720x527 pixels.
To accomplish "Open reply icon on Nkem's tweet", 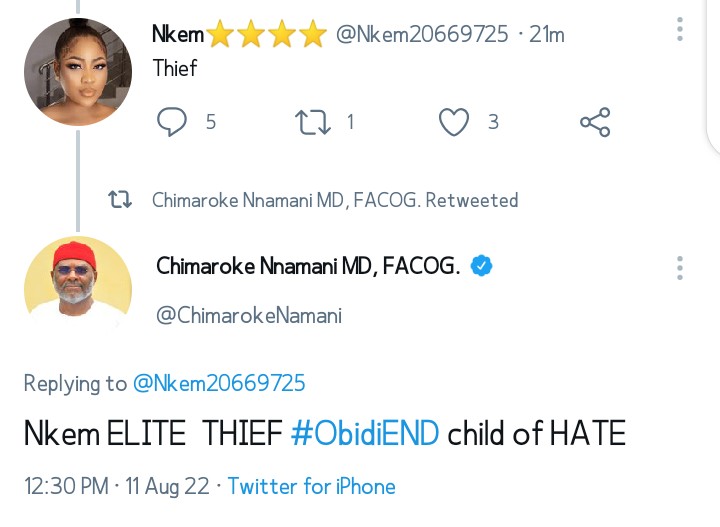I will coord(173,122).
